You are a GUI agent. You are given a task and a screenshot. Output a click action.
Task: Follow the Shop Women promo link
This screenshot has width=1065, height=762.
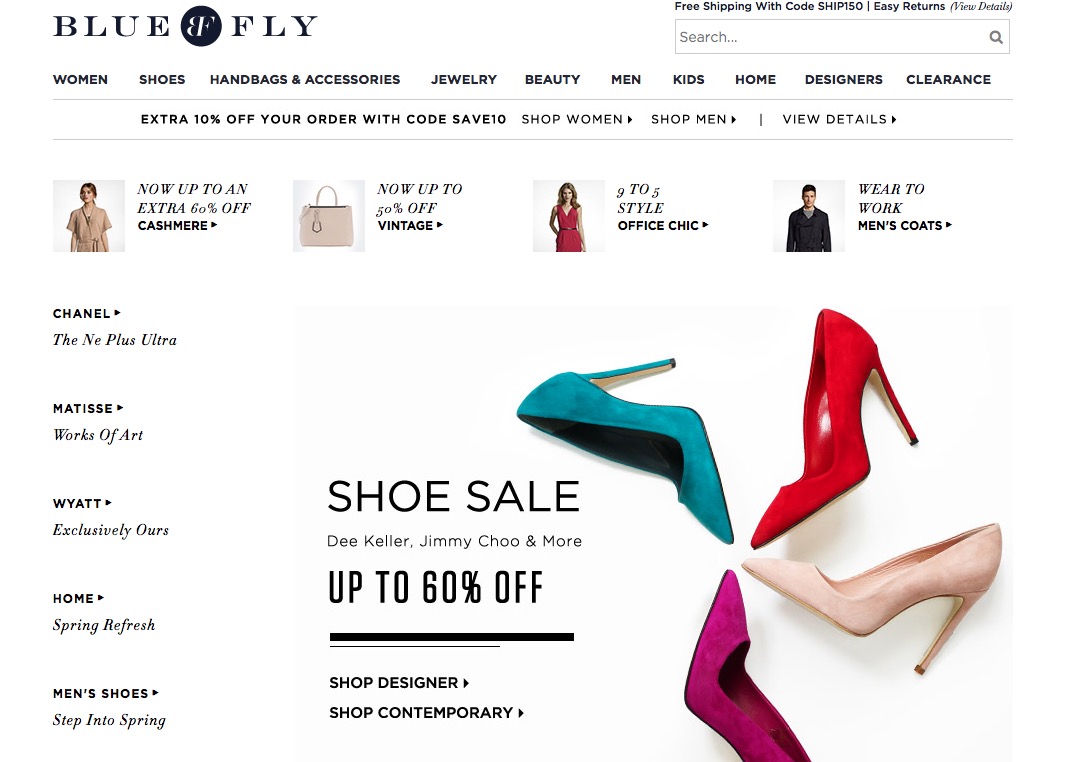[577, 120]
